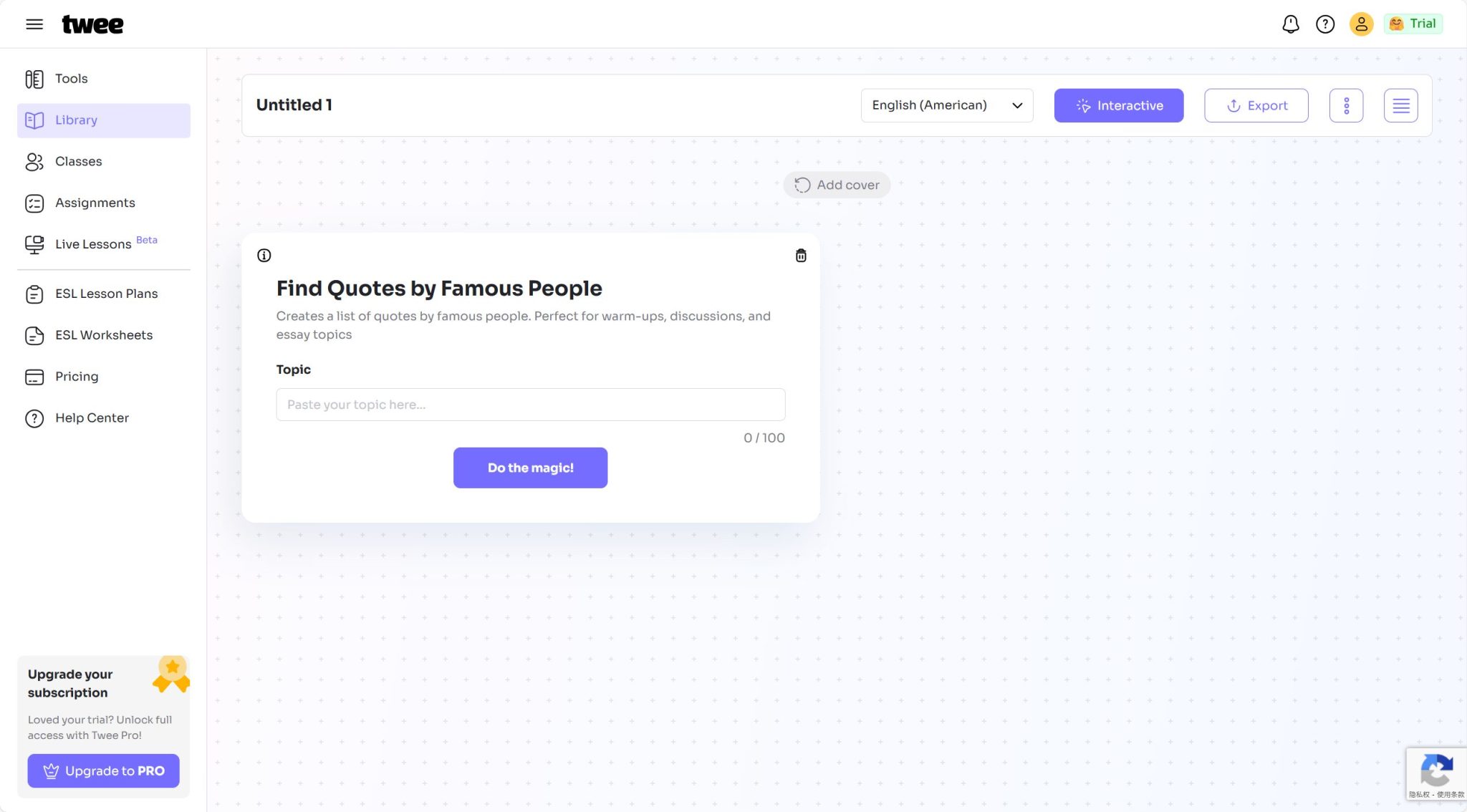
Task: Click the info icon on the card
Action: [x=264, y=256]
